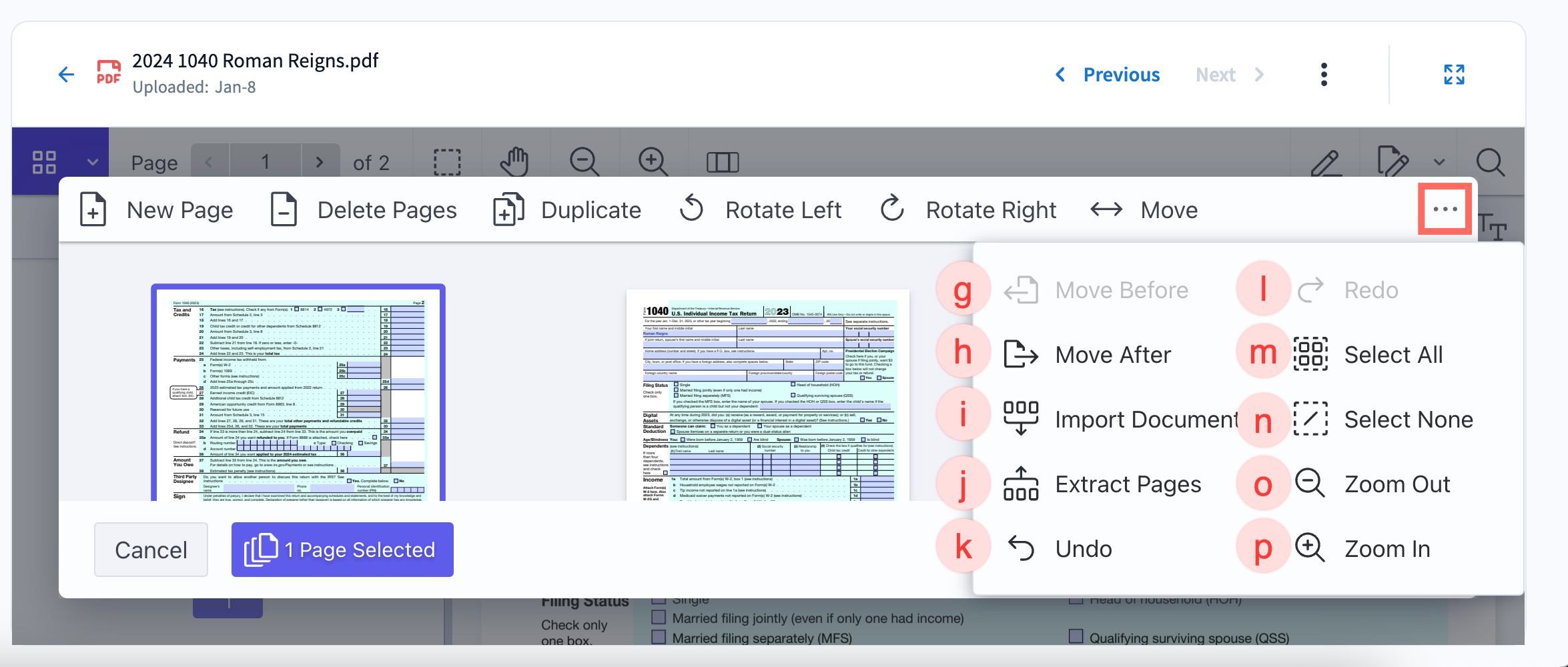Select the second page thumbnail
Screen dimensions: 1568x667
click(x=767, y=395)
